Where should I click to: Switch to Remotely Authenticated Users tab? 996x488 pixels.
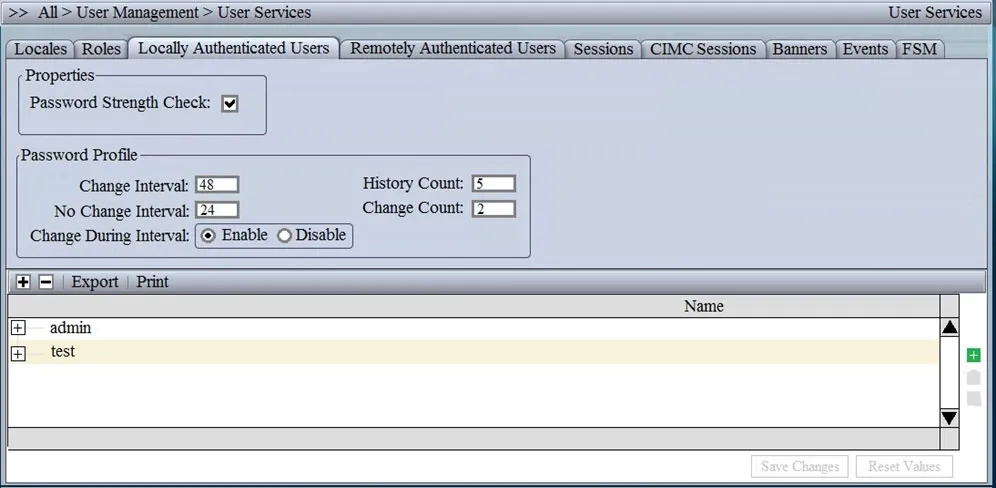(x=453, y=48)
